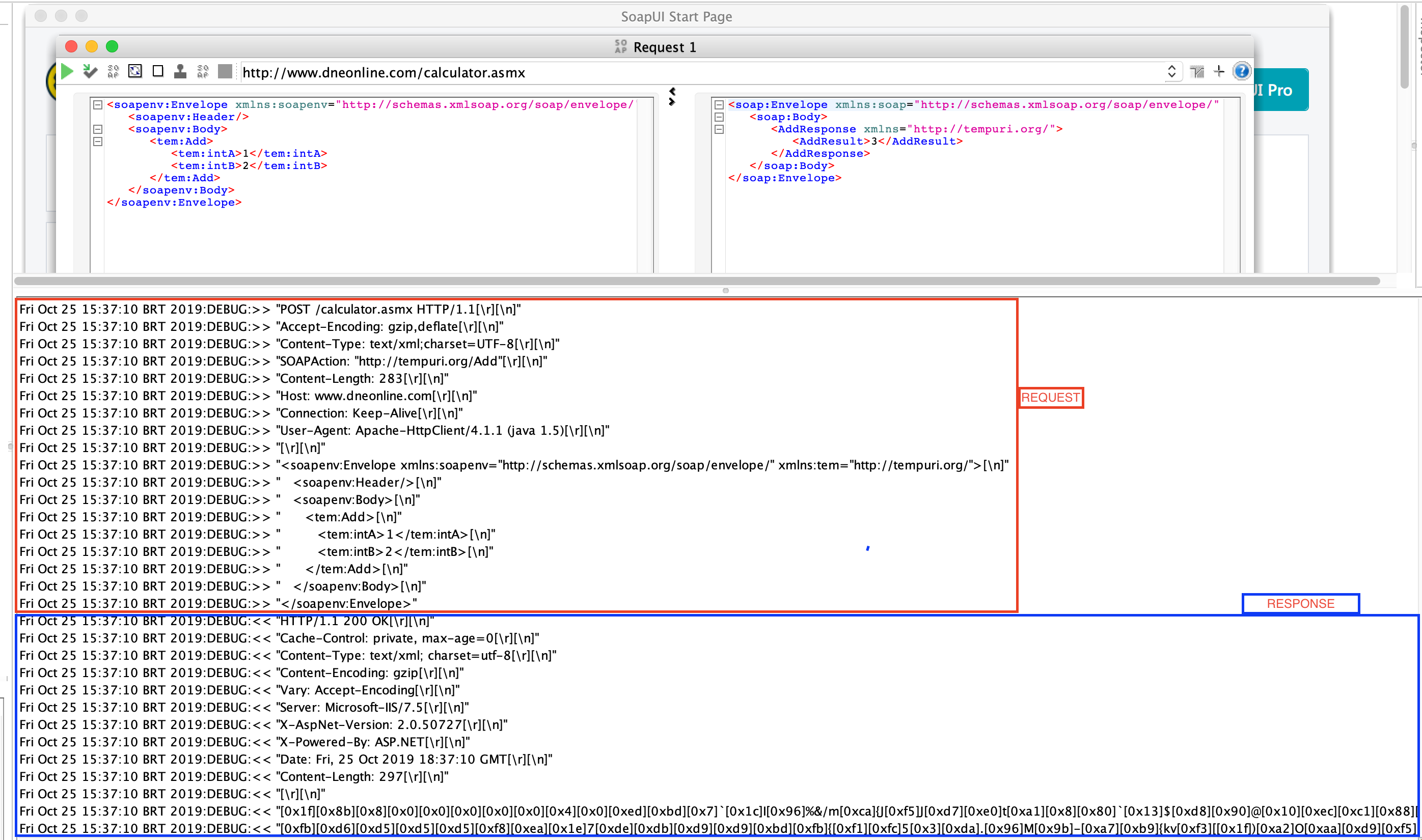Collapse the left arrow on the editor splitter
Viewport: 1422px width, 840px height.
(x=672, y=91)
